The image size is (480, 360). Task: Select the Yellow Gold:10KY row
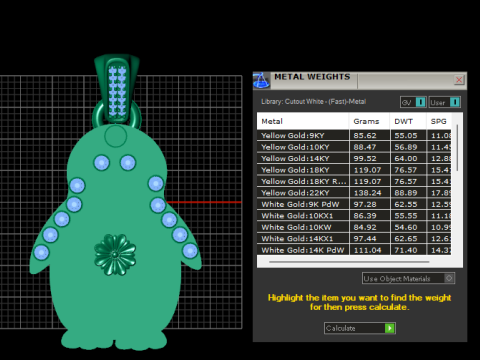[354, 147]
